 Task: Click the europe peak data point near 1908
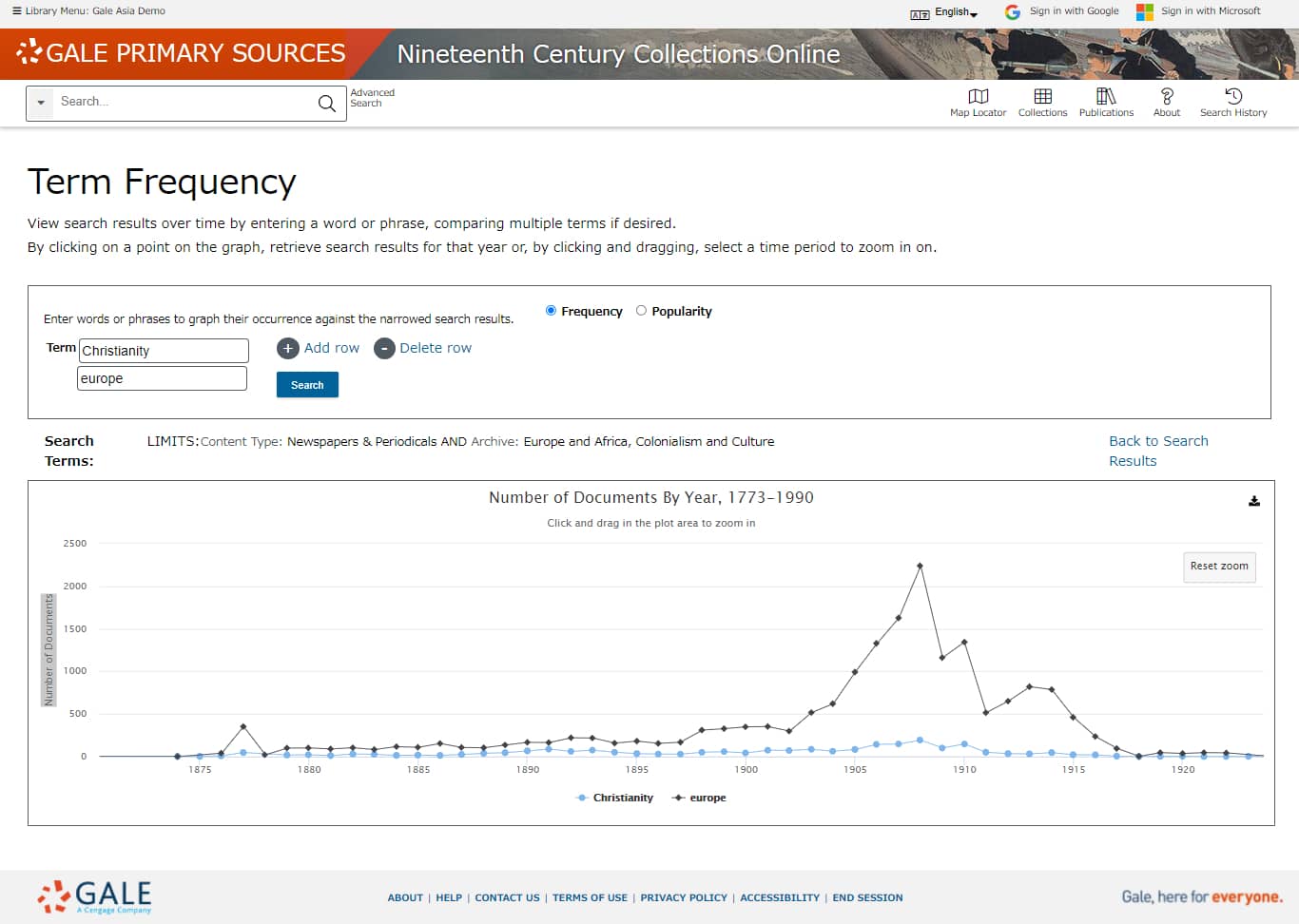click(x=920, y=566)
